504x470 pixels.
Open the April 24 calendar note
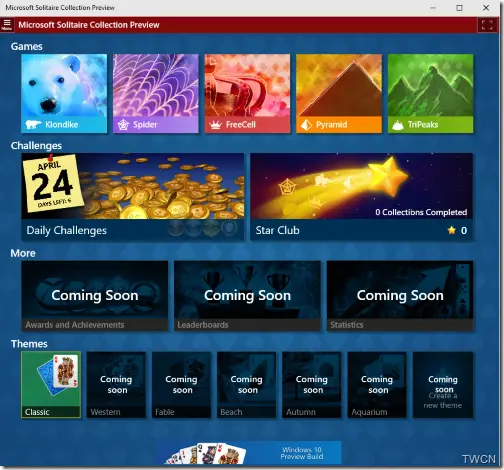[x=53, y=183]
